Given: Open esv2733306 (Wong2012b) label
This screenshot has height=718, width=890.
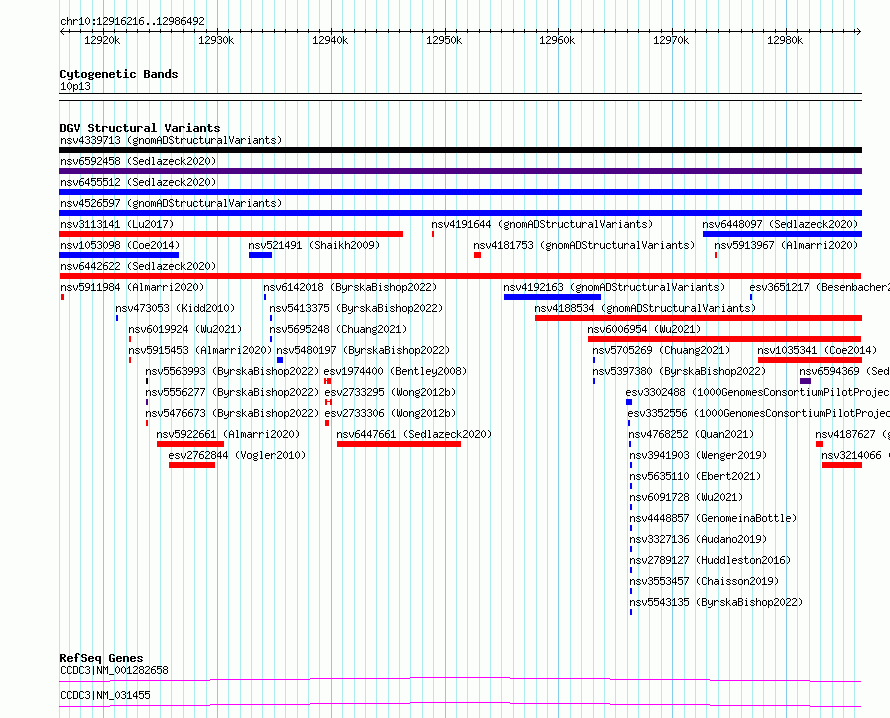Looking at the screenshot, I should click(390, 413).
